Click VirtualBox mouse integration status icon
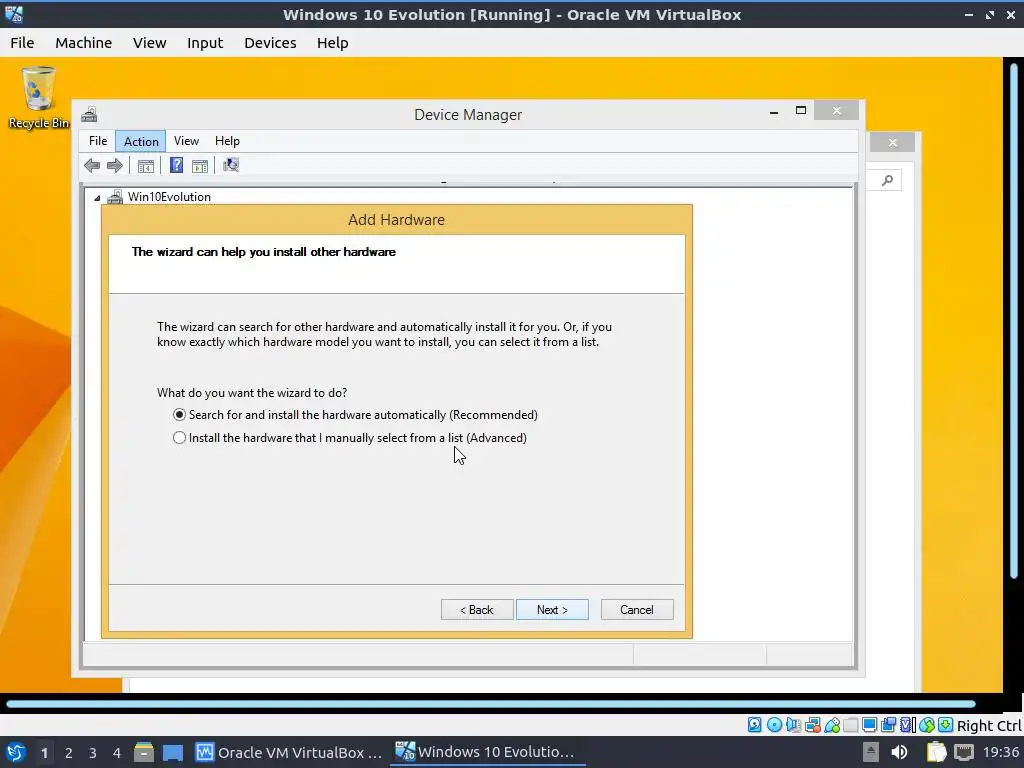The width and height of the screenshot is (1024, 768). [x=927, y=725]
